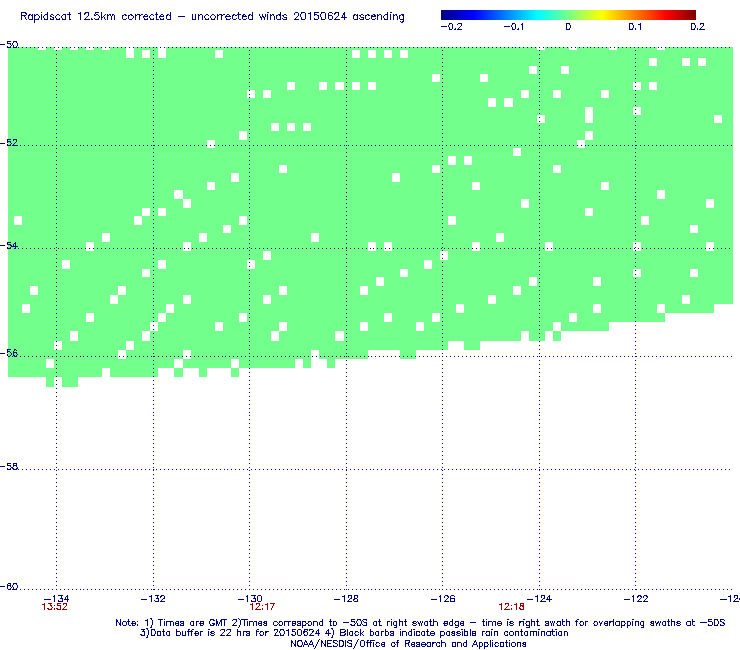The width and height of the screenshot is (740, 650).
Task: Click the longitude label -132
Action: [x=153, y=599]
